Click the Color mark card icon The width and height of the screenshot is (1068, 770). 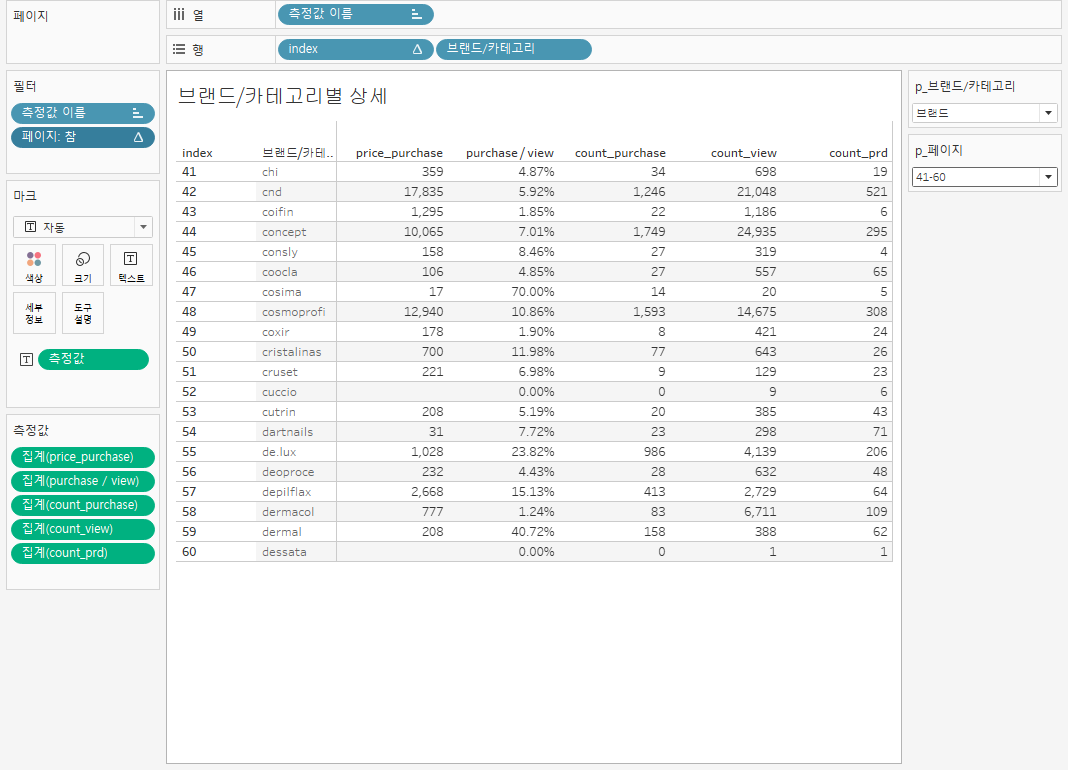[34, 265]
